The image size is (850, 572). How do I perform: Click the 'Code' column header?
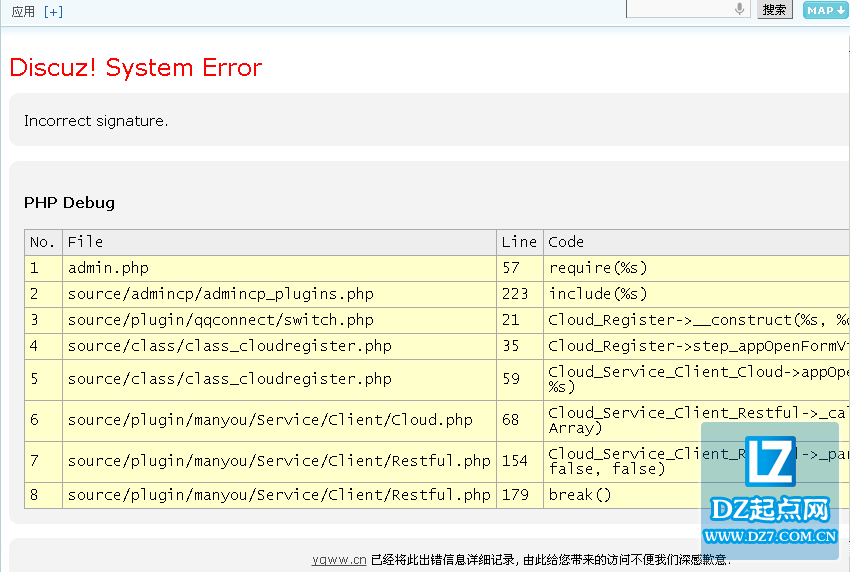pos(697,242)
